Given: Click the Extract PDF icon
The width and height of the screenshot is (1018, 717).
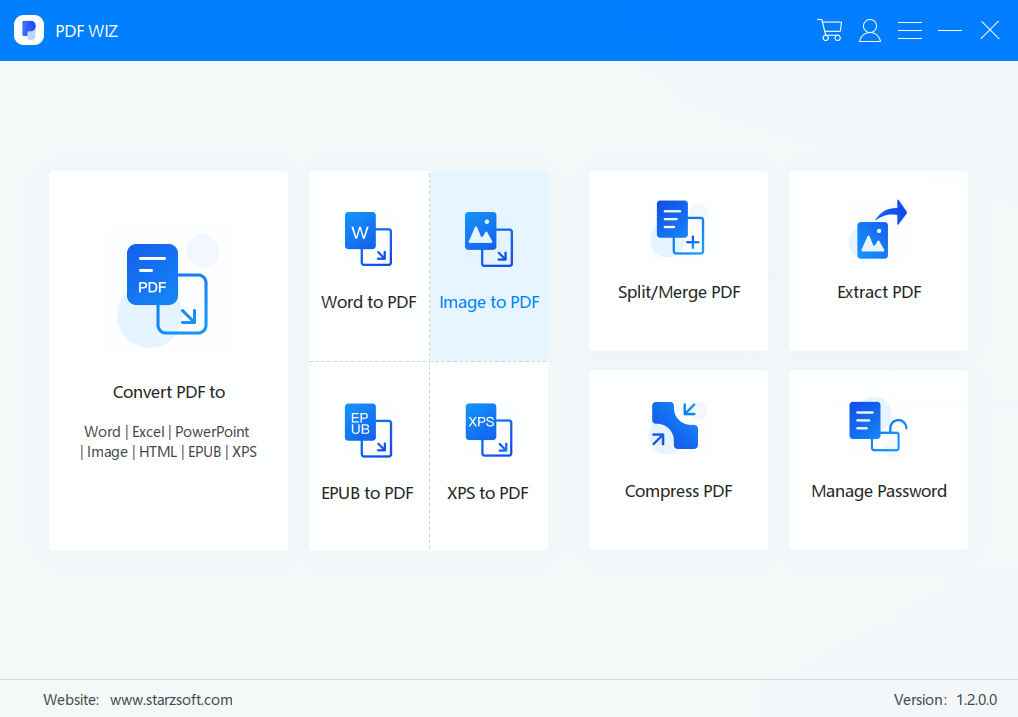Looking at the screenshot, I should click(878, 229).
